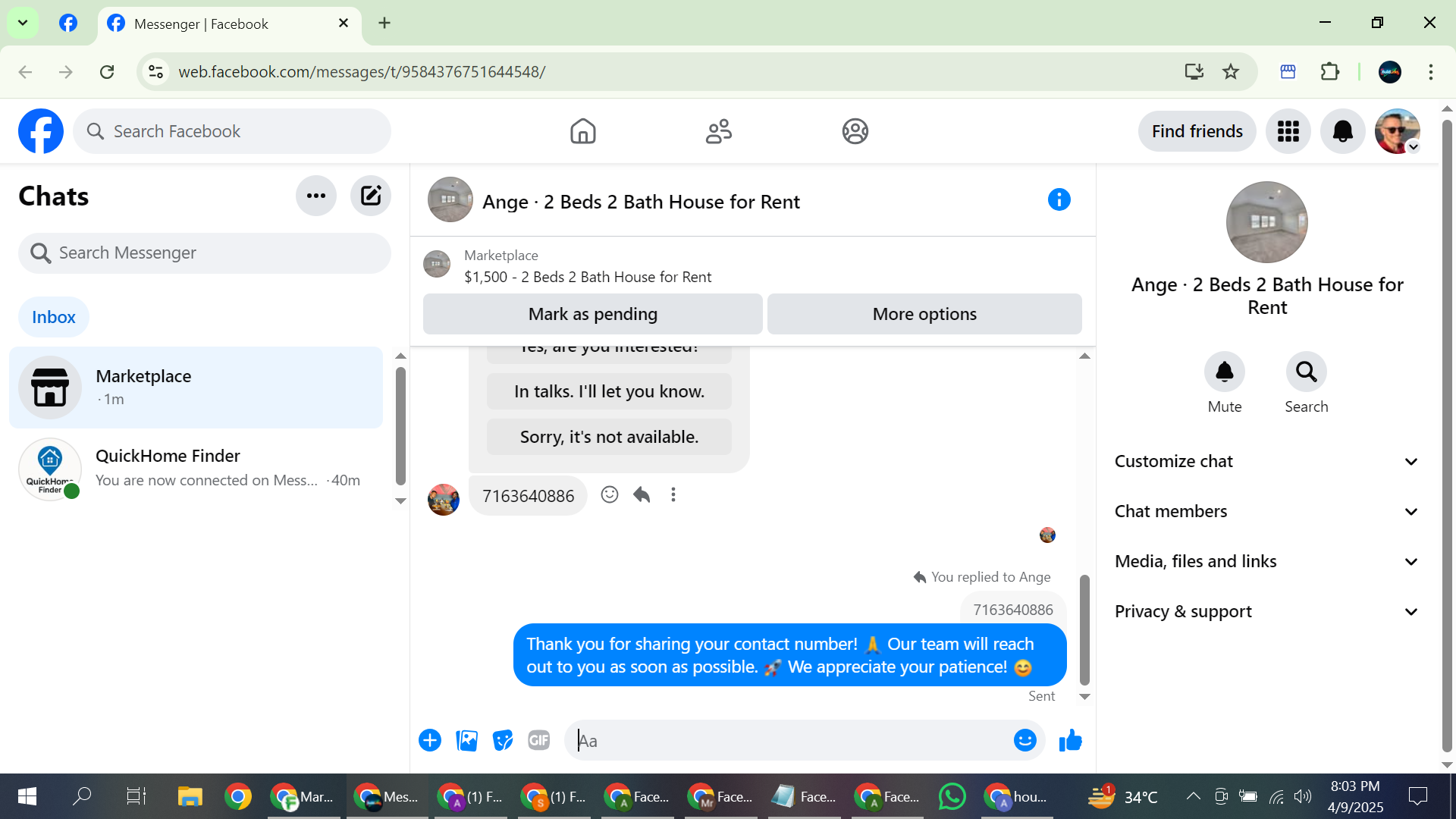Image resolution: width=1456 pixels, height=819 pixels.
Task: Open the Windows notification center
Action: (x=1417, y=796)
